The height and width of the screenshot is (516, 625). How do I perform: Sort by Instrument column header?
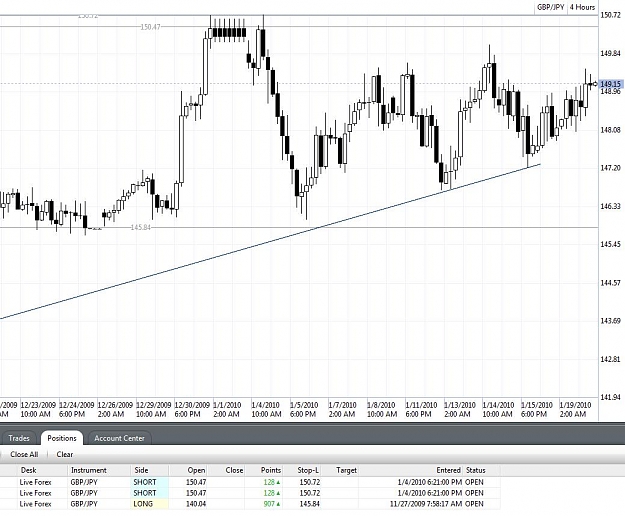tap(88, 470)
